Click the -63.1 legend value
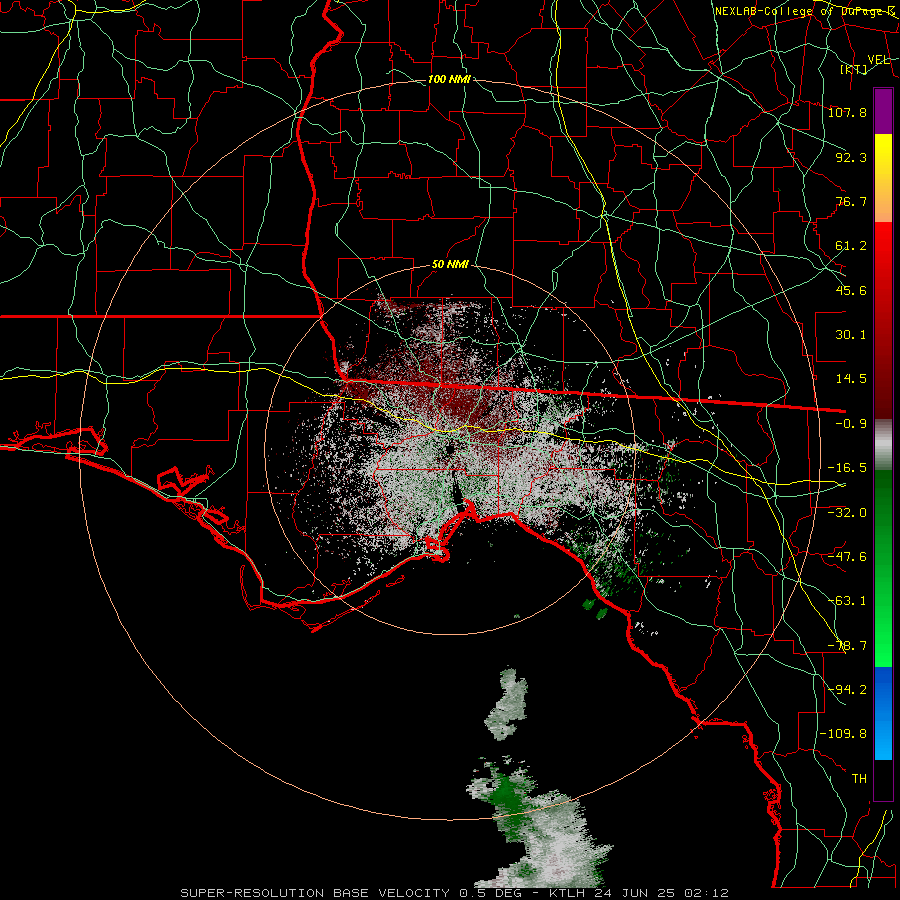The image size is (900, 900). click(847, 601)
